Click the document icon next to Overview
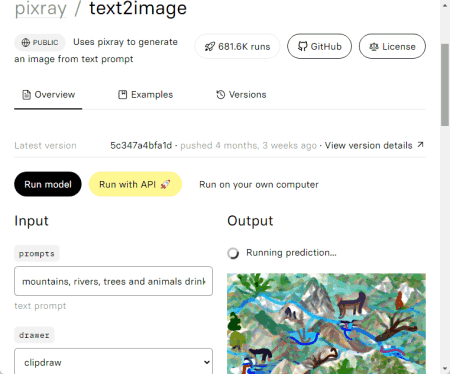This screenshot has height=374, width=450. pos(26,95)
